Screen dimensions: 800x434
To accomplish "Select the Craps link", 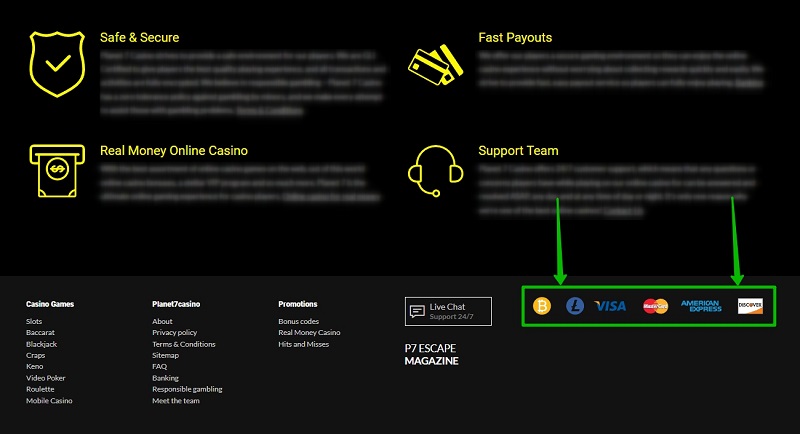I will tap(36, 355).
